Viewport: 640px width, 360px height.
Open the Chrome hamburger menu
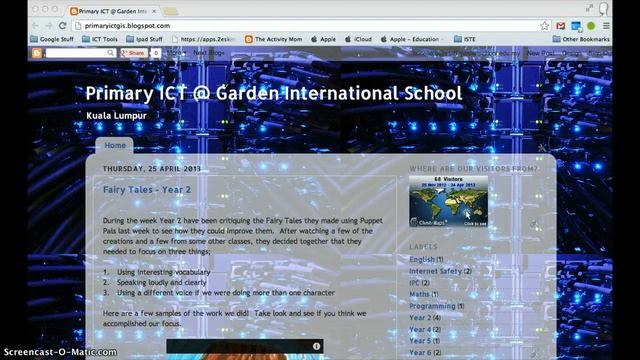click(606, 26)
